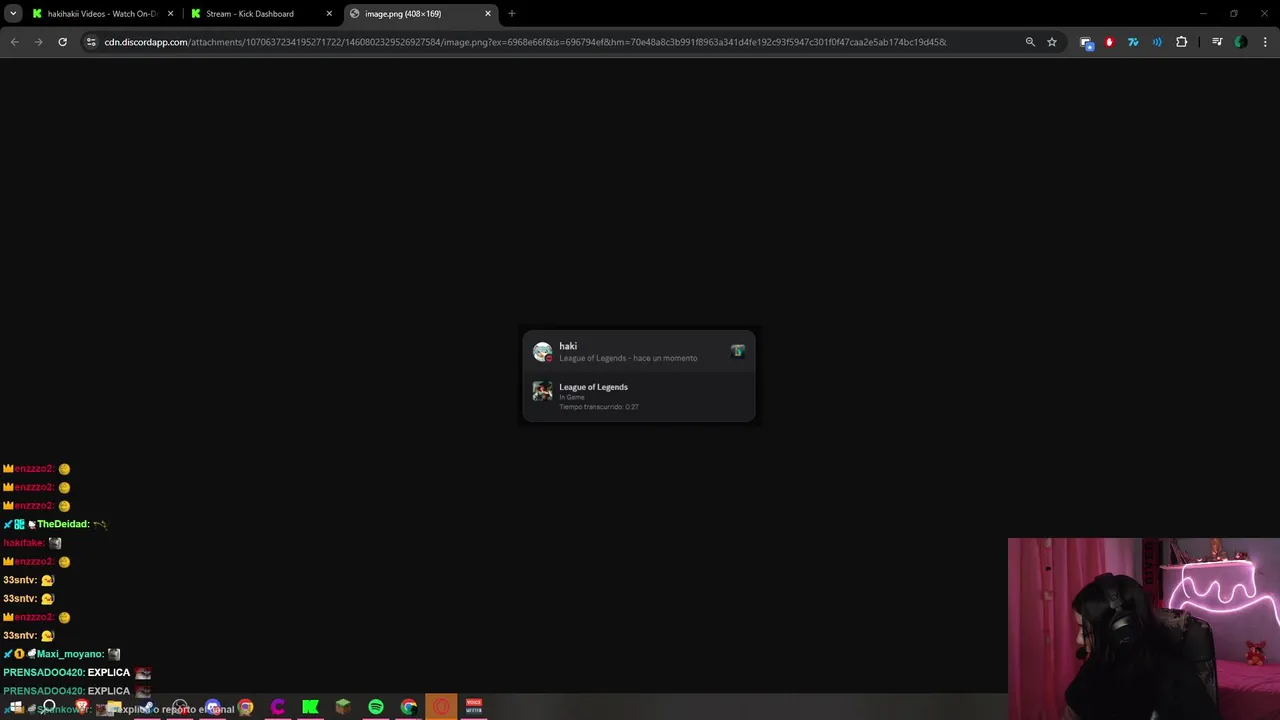The width and height of the screenshot is (1280, 720).
Task: Click TheDeidad chat message
Action: coord(55,524)
